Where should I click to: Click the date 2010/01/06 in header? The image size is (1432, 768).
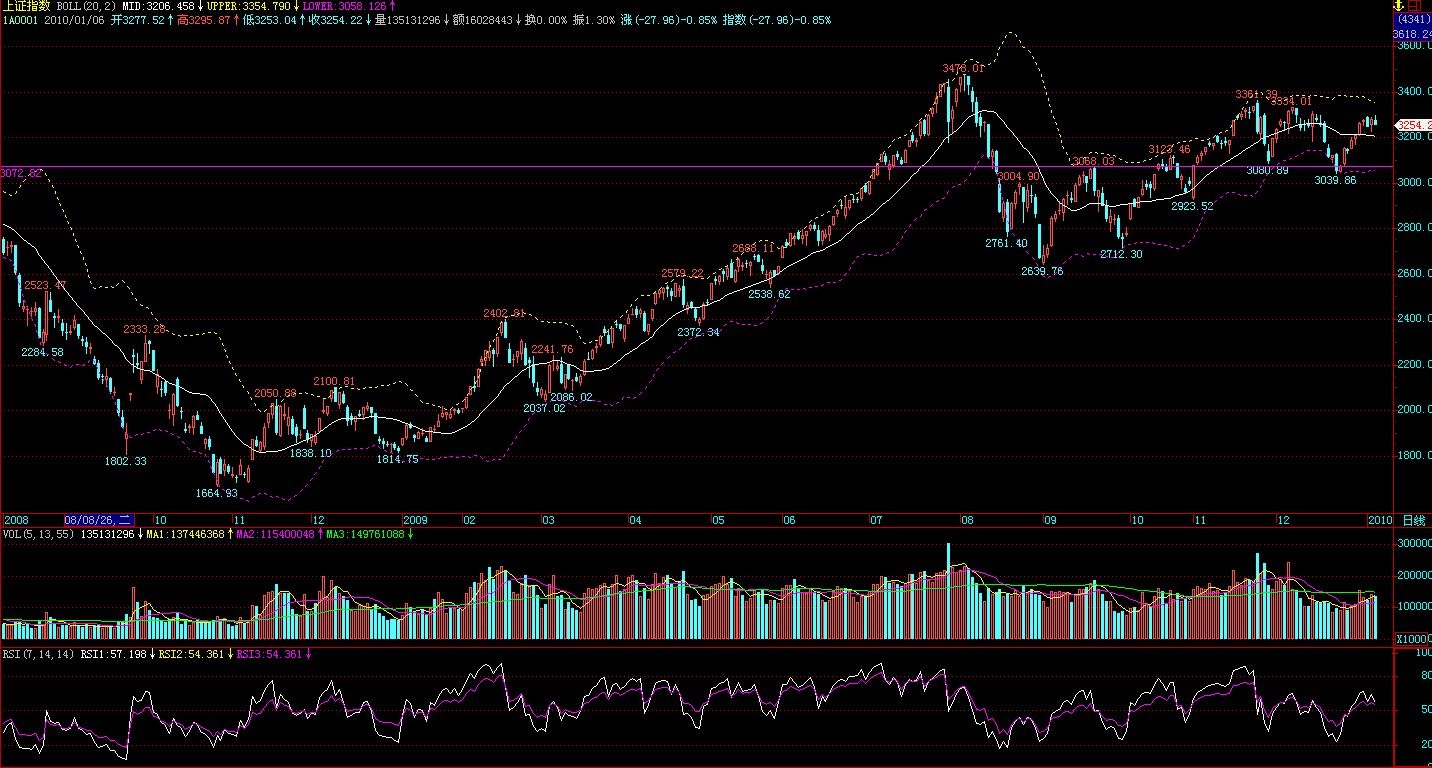[73, 20]
